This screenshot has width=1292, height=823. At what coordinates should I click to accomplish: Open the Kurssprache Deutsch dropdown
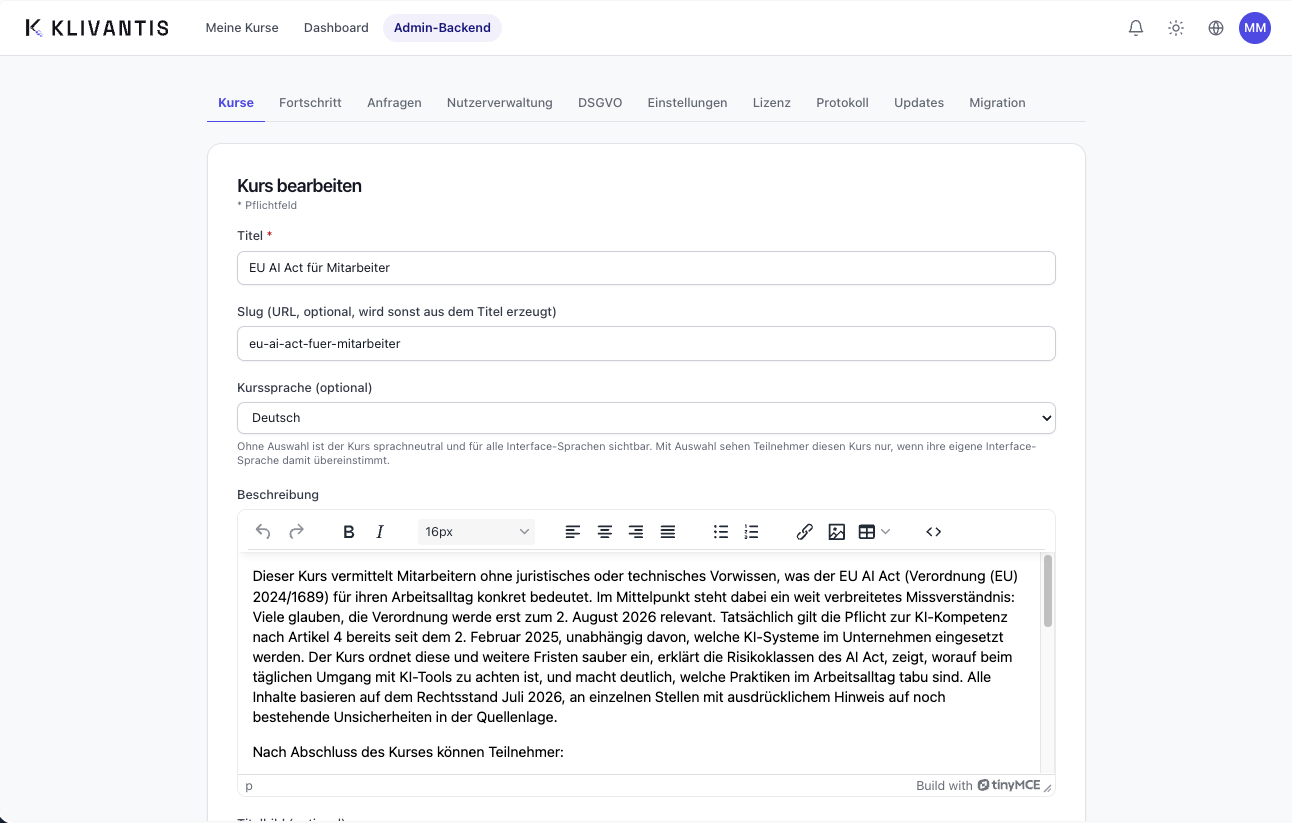point(646,418)
